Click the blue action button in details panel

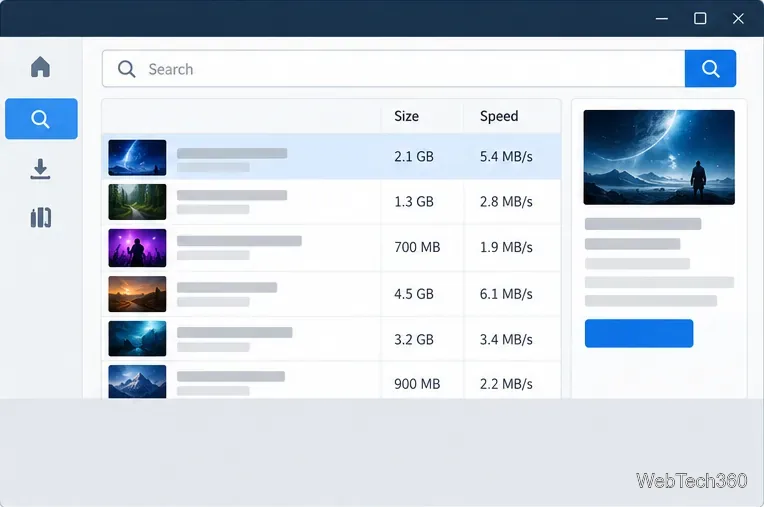pyautogui.click(x=639, y=334)
